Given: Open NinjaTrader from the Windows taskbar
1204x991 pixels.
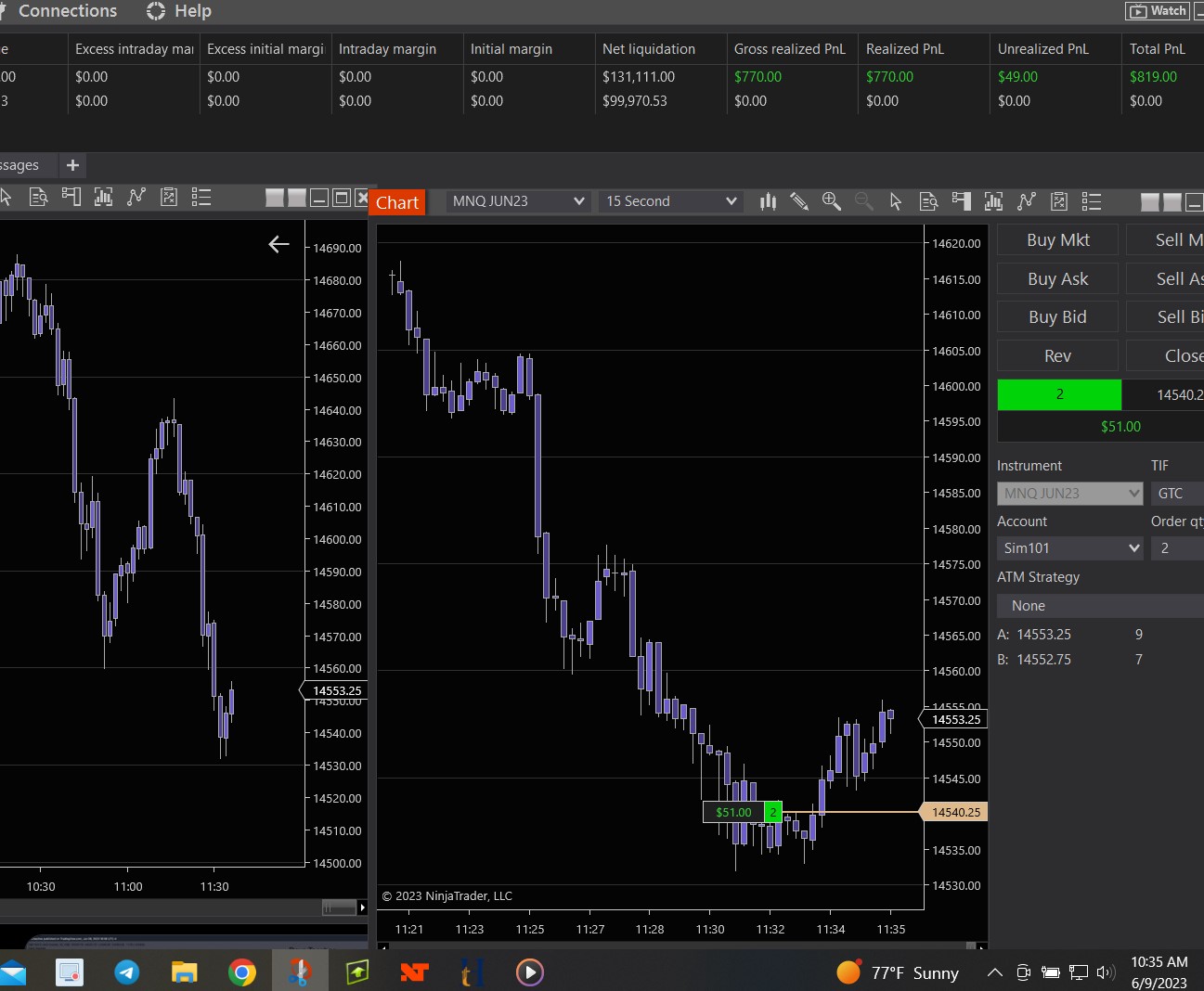Looking at the screenshot, I should pos(414,972).
